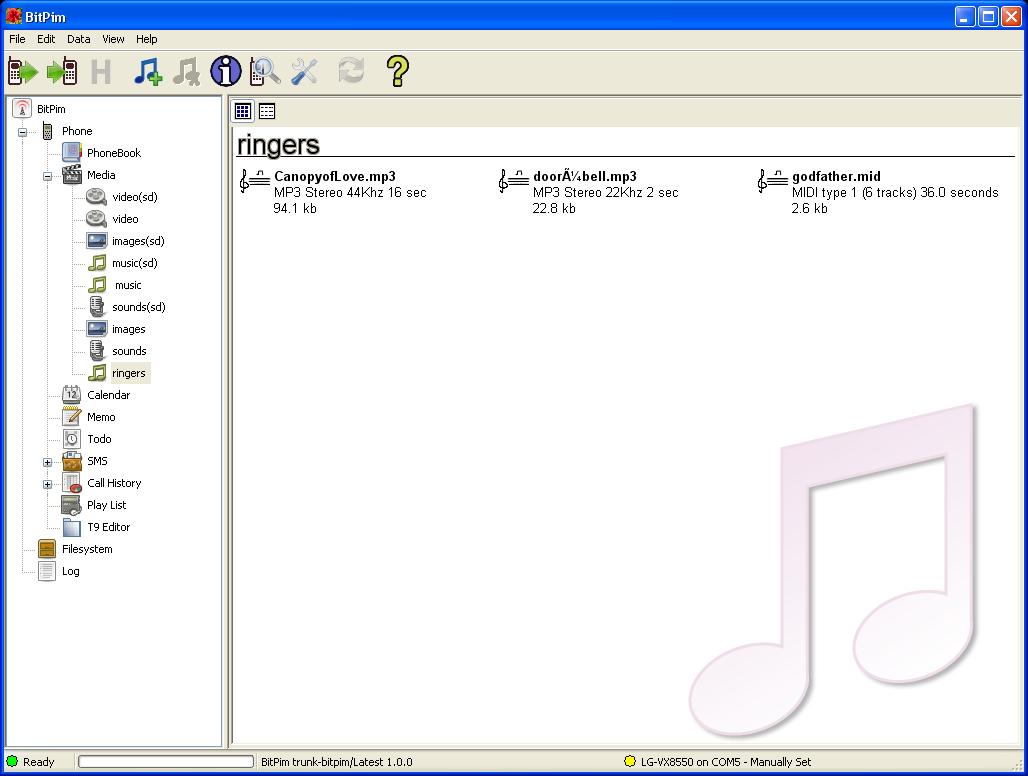The width and height of the screenshot is (1028, 776).
Task: Open the Data menu
Action: click(x=79, y=39)
